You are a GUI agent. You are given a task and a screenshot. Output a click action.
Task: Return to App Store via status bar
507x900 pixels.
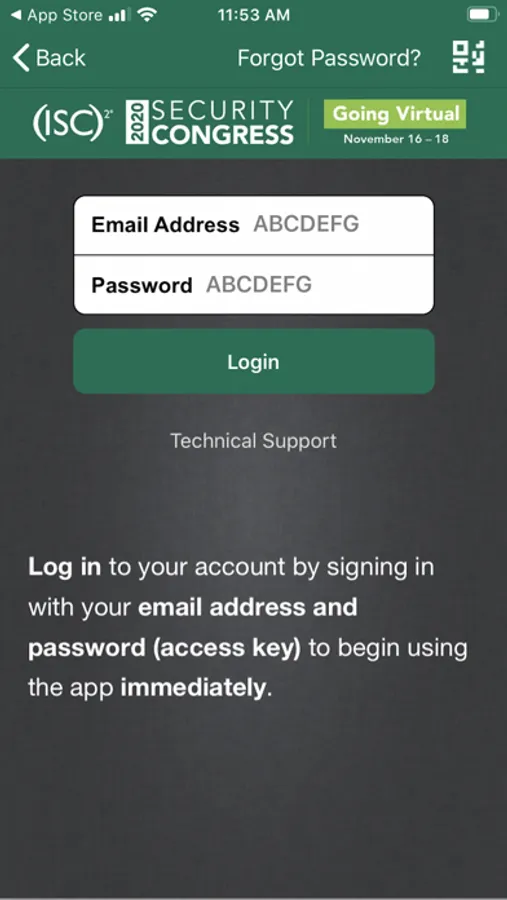(x=57, y=15)
